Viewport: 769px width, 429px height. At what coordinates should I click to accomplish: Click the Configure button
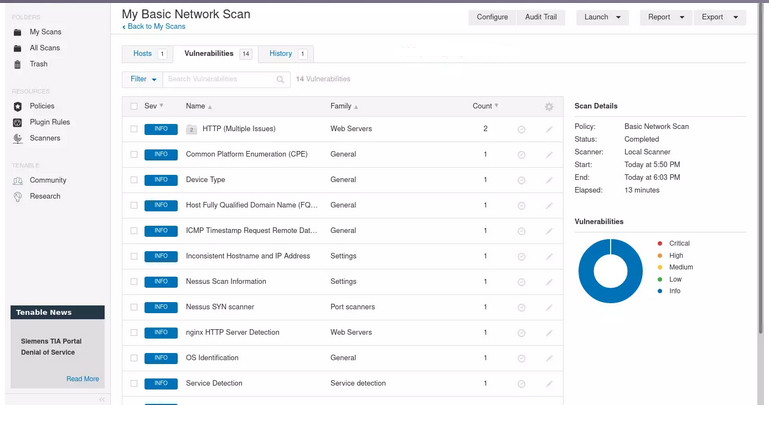pyautogui.click(x=492, y=17)
